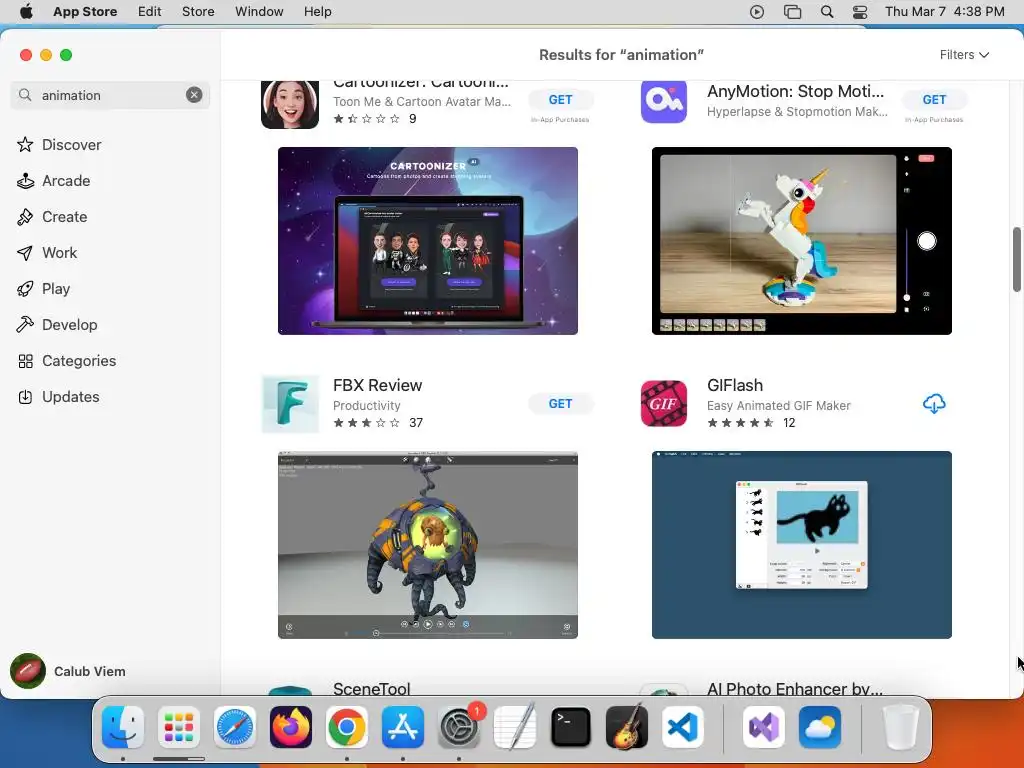Click Cartoonizer's 9 ratings stars
The image size is (1024, 768).
click(x=366, y=118)
